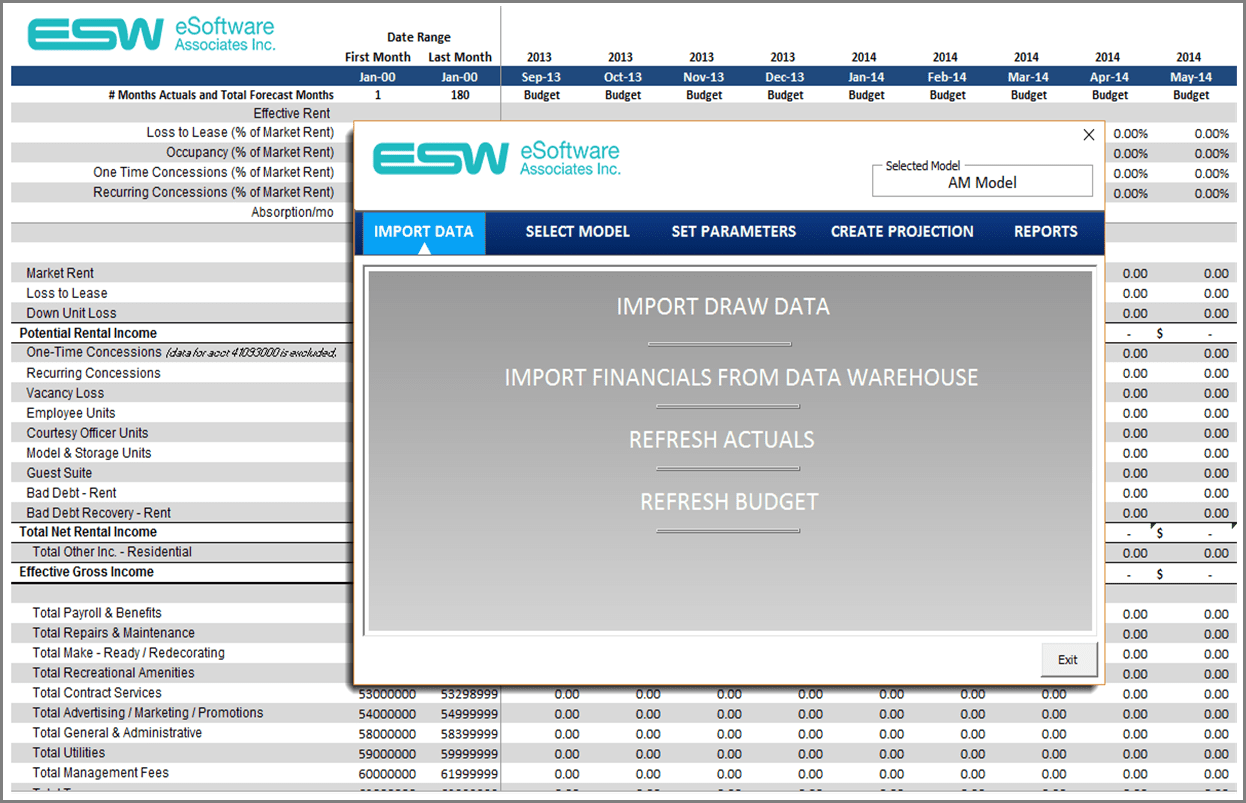Viewport: 1246px width, 803px height.
Task: Select the First Month Jan-00 cell
Action: coord(377,77)
